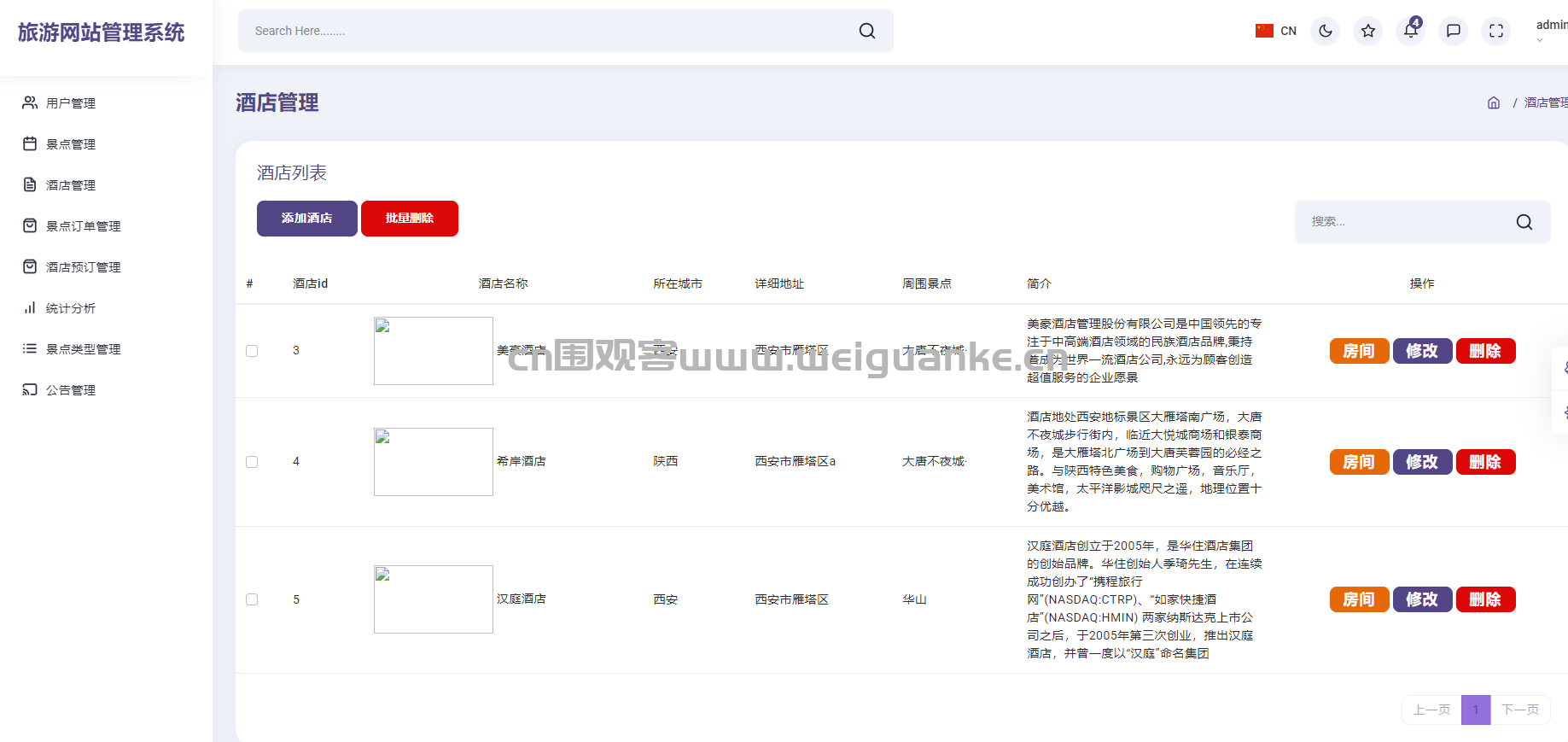Open the chat messages icon
1568x742 pixels.
click(1453, 31)
